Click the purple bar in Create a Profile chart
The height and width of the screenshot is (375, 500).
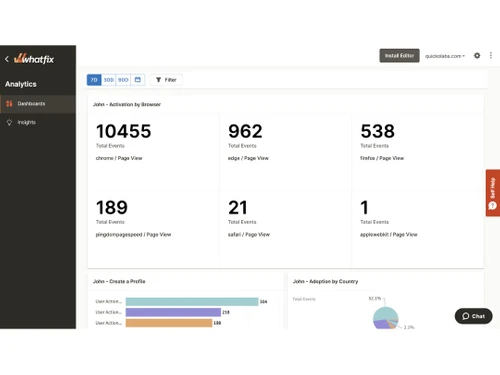(x=173, y=312)
